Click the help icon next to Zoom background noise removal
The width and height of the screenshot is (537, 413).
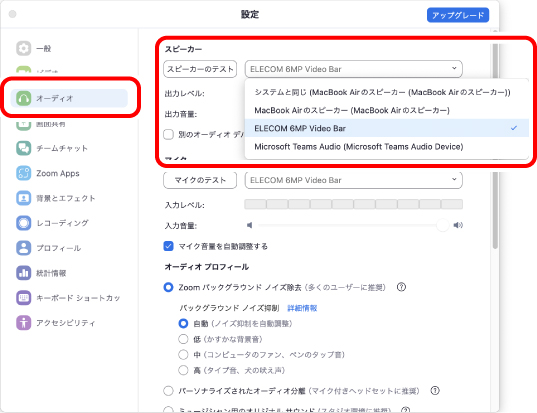coord(401,287)
